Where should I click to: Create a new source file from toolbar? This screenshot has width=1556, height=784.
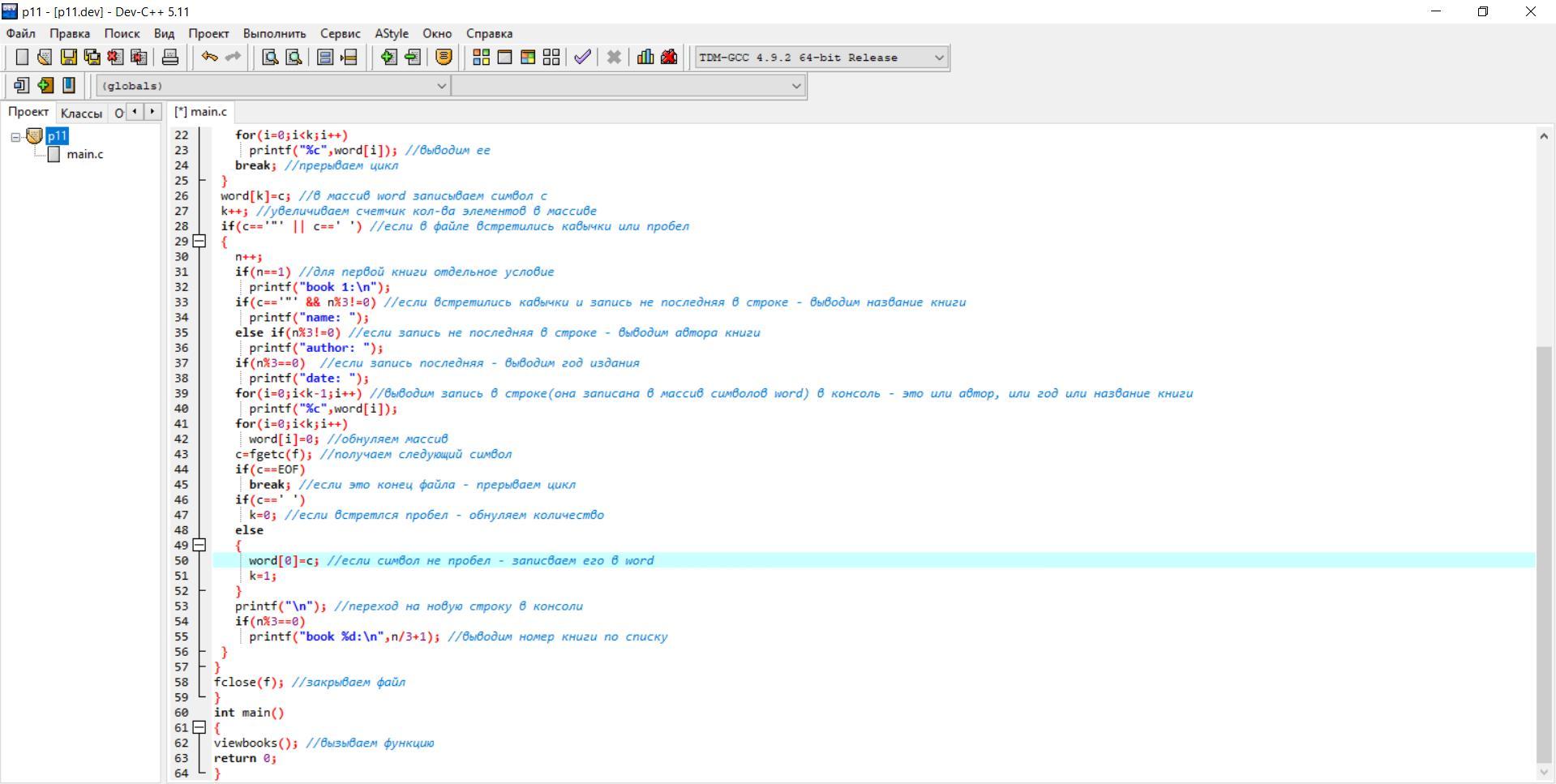click(22, 57)
